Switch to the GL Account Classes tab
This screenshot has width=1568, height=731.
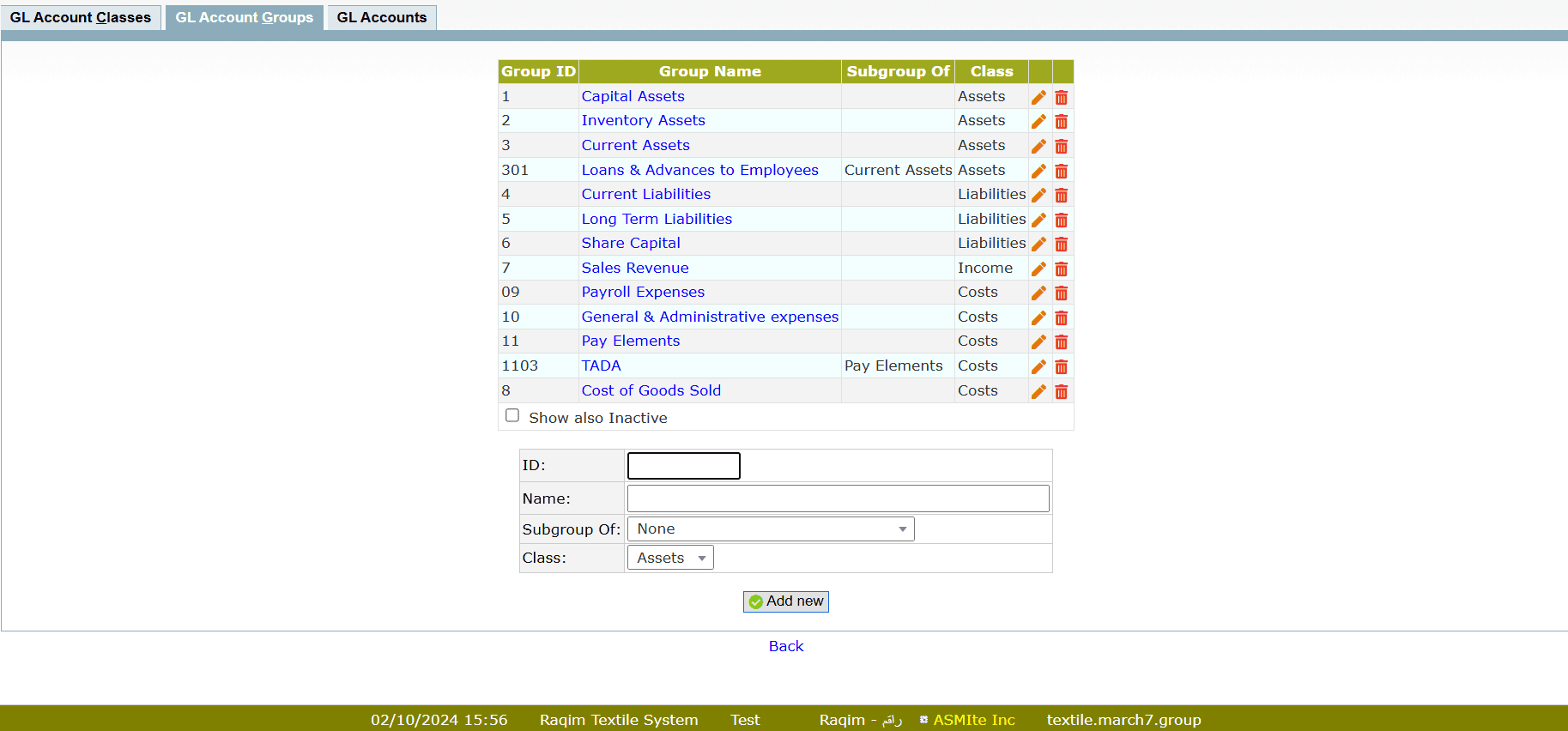81,17
